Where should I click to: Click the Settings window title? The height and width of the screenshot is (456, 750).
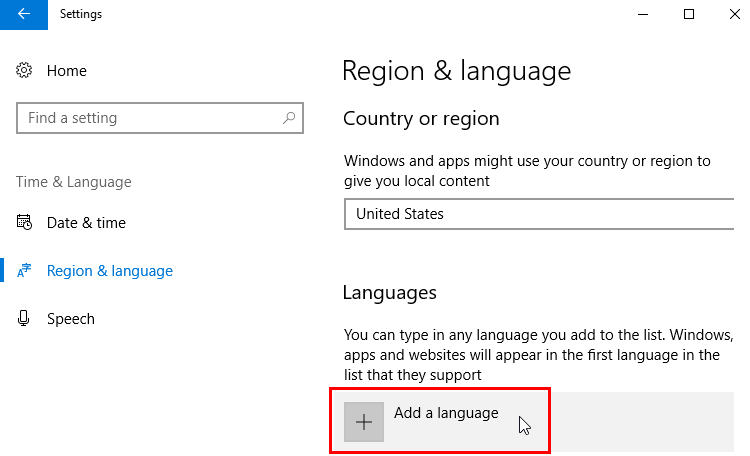pos(81,14)
